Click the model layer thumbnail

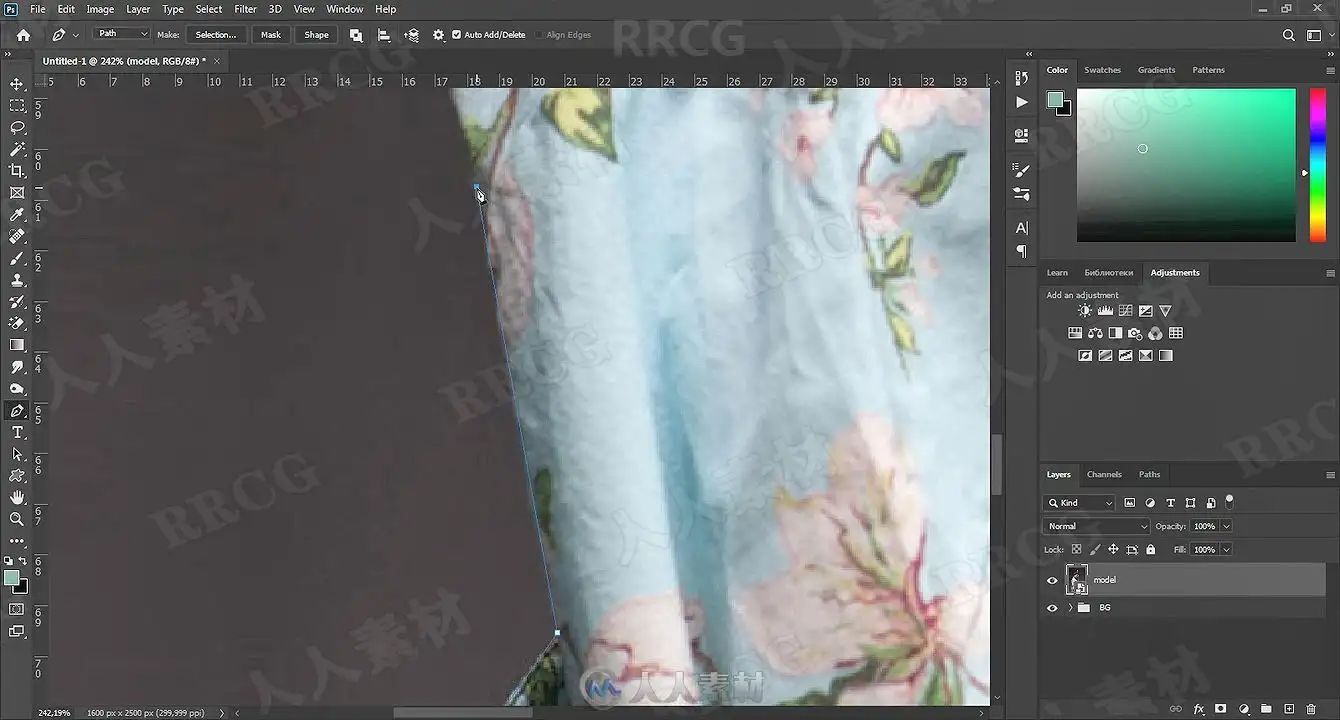(1077, 580)
